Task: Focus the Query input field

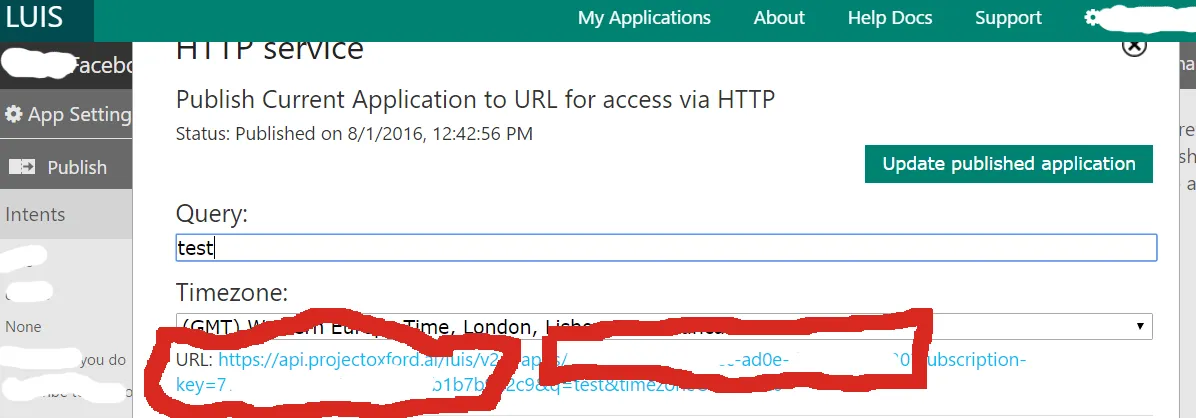Action: click(x=666, y=248)
